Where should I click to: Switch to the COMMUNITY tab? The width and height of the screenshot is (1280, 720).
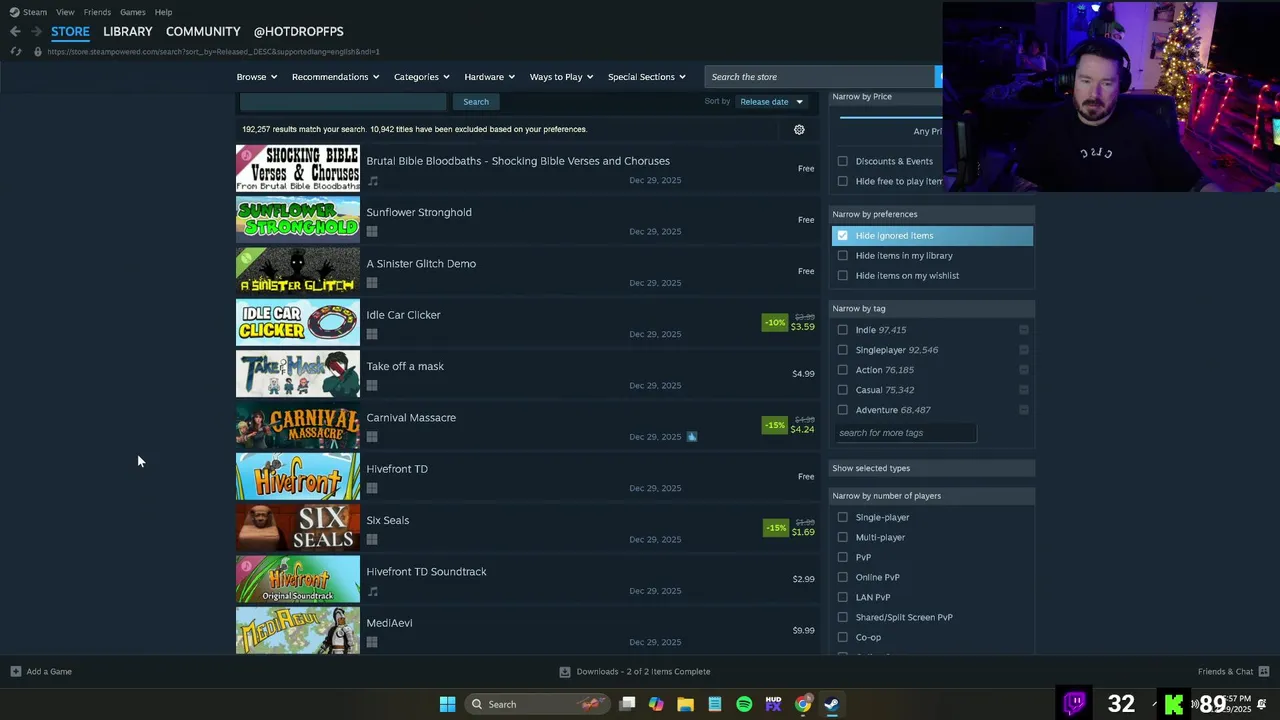pyautogui.click(x=203, y=32)
